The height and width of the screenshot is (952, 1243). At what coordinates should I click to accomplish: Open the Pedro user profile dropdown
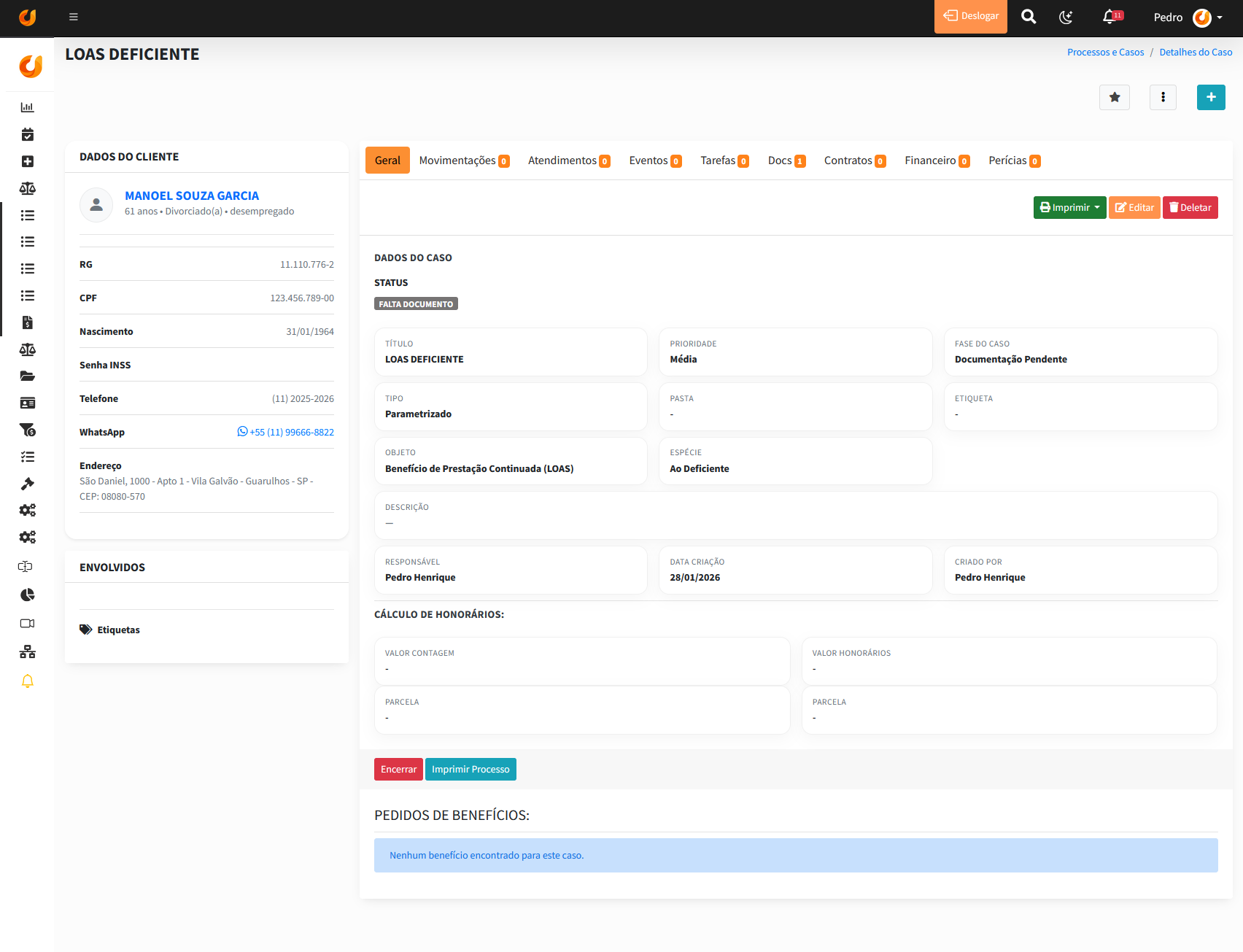point(1188,17)
